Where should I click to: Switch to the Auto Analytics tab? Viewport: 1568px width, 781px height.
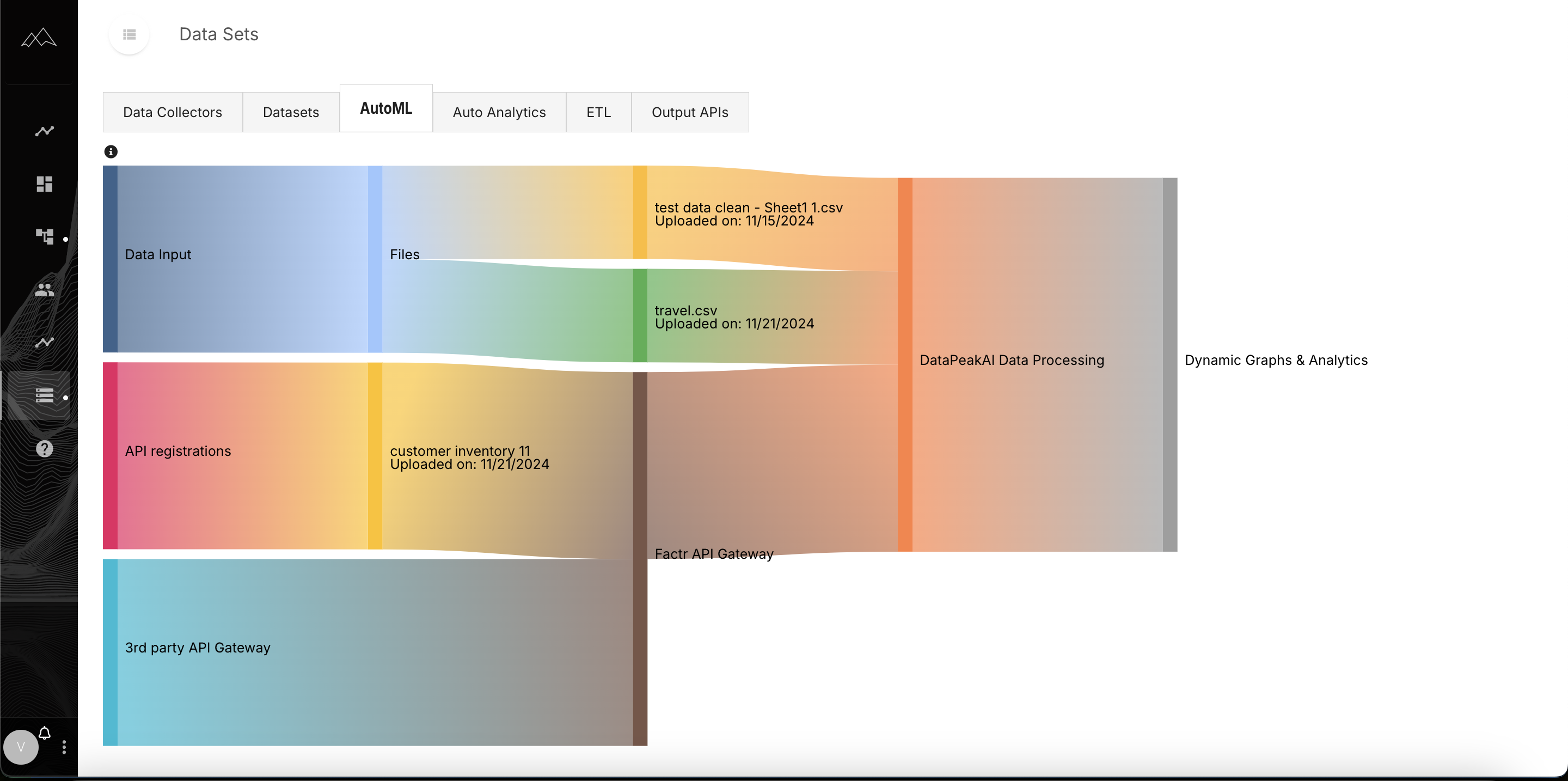coord(499,112)
